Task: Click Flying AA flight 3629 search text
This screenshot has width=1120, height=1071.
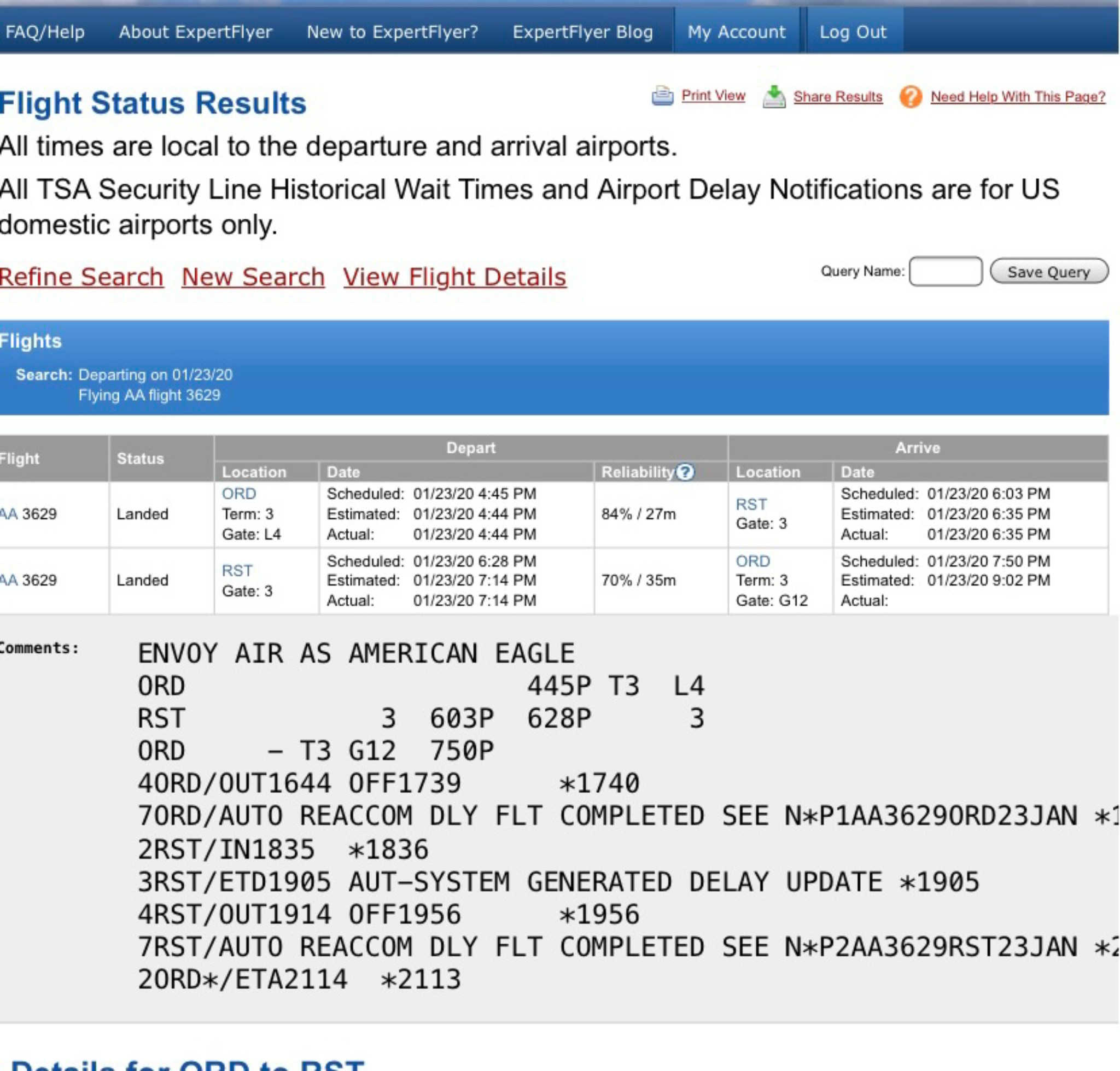Action: pos(149,395)
